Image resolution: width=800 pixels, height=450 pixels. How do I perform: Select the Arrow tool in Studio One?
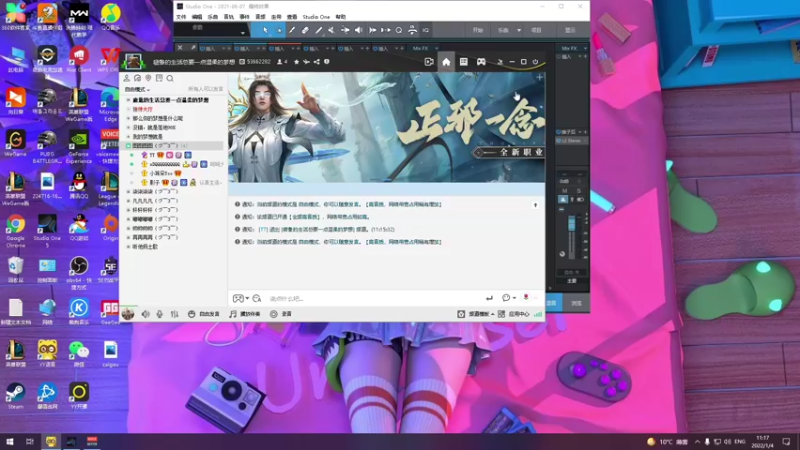click(x=265, y=30)
